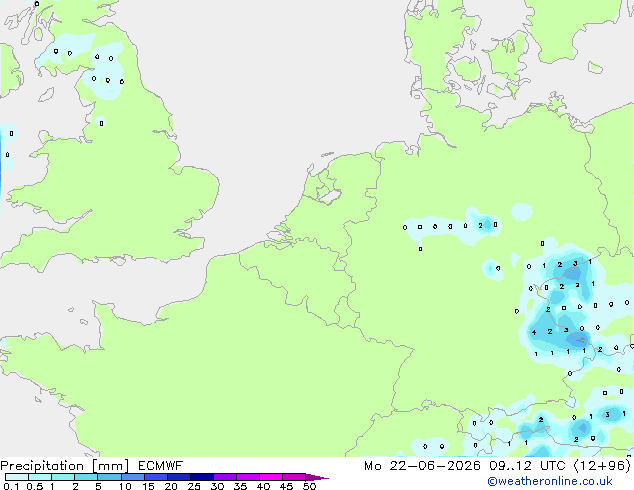Pick the 15–20 mm legend color swatch
634x490 pixels.
pos(155,477)
